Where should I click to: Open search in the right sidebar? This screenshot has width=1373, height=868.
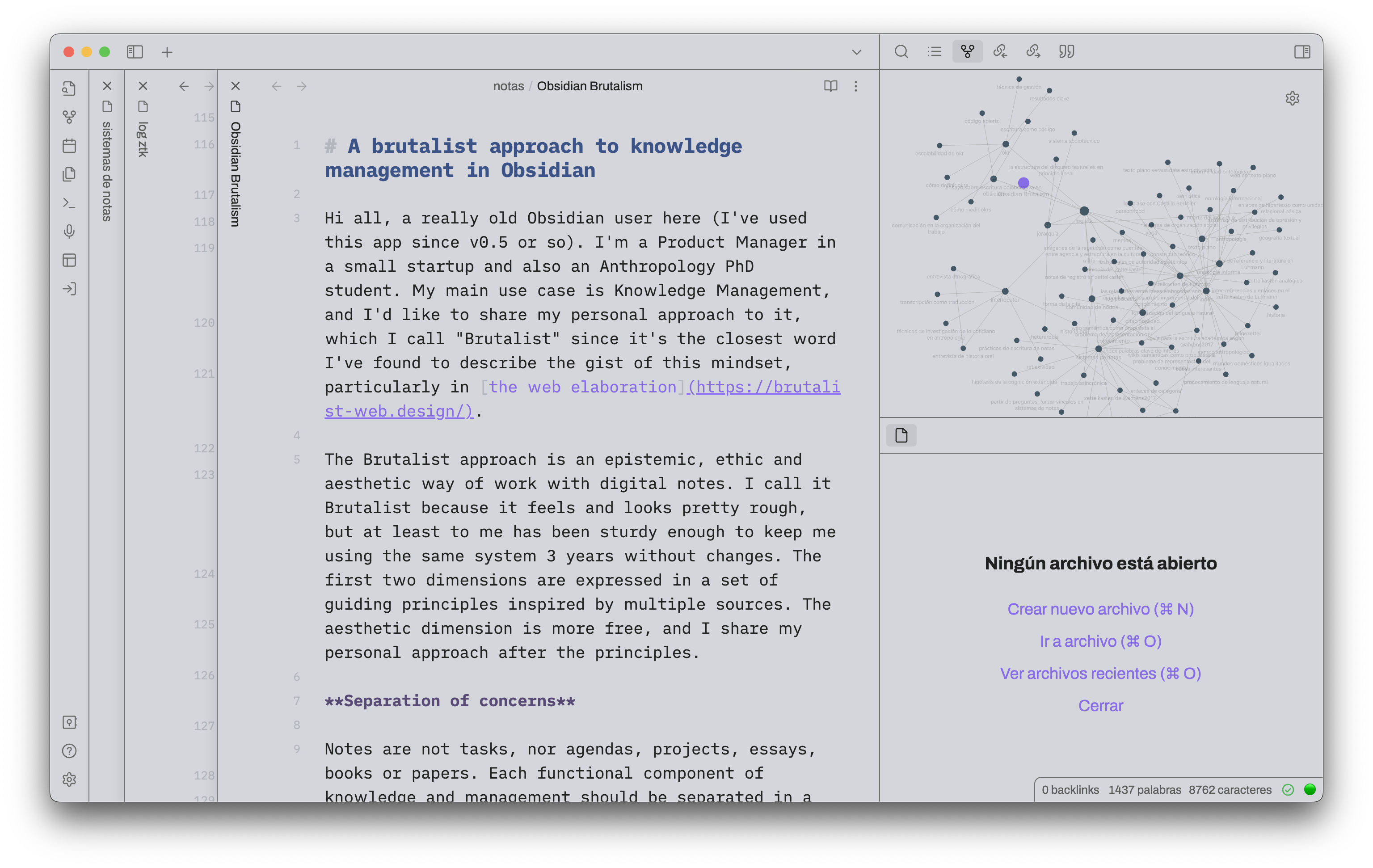click(x=901, y=51)
